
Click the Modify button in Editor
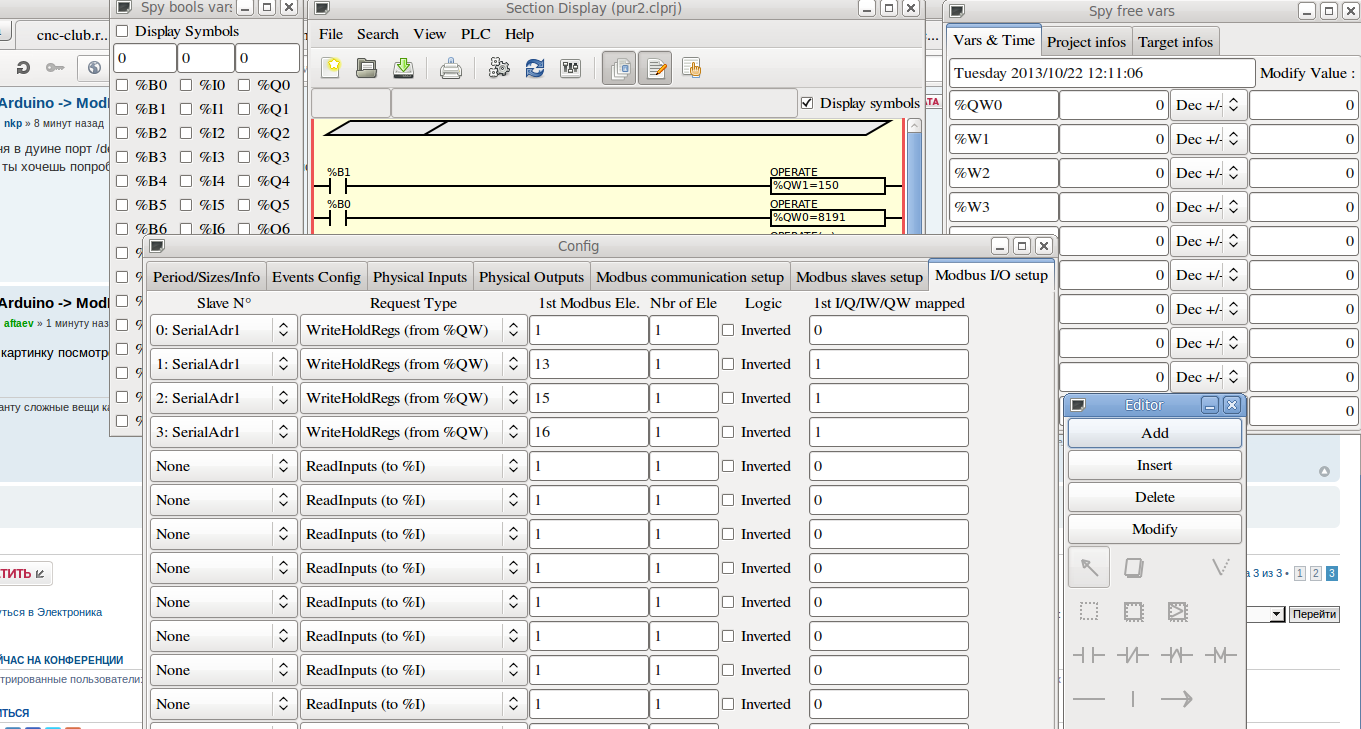[x=1155, y=529]
